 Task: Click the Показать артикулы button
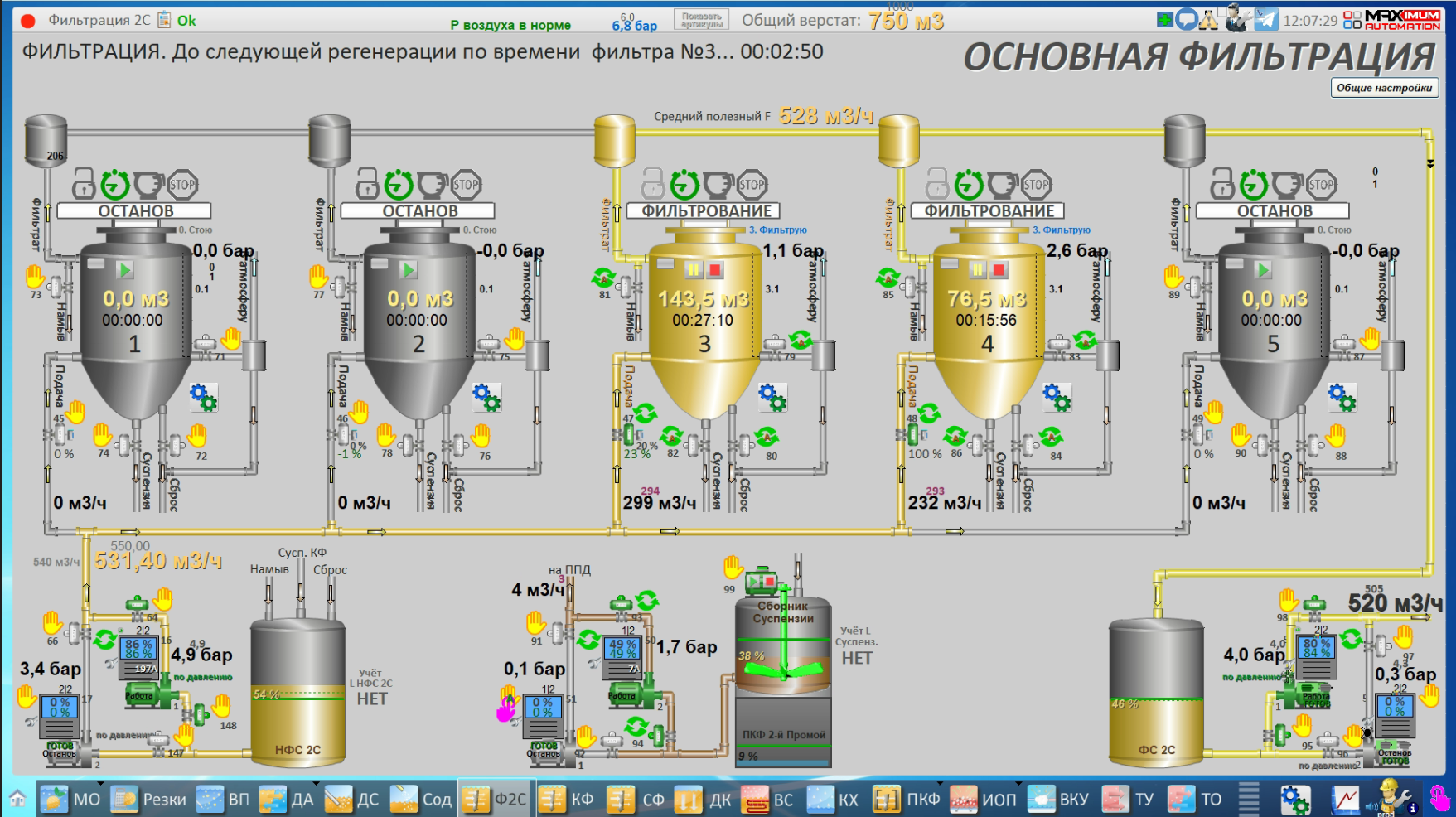[702, 20]
